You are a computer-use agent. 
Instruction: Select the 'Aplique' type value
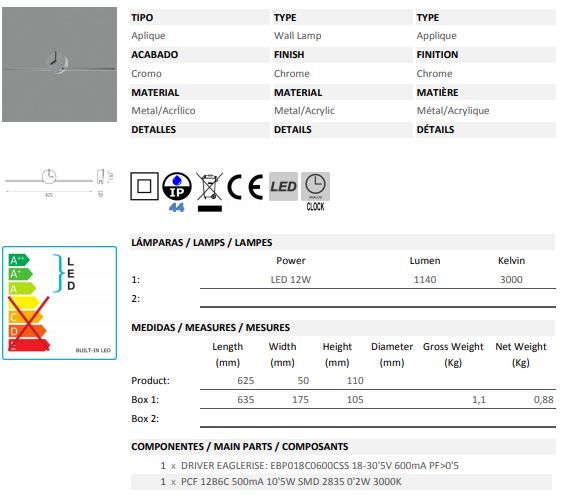[x=148, y=36]
